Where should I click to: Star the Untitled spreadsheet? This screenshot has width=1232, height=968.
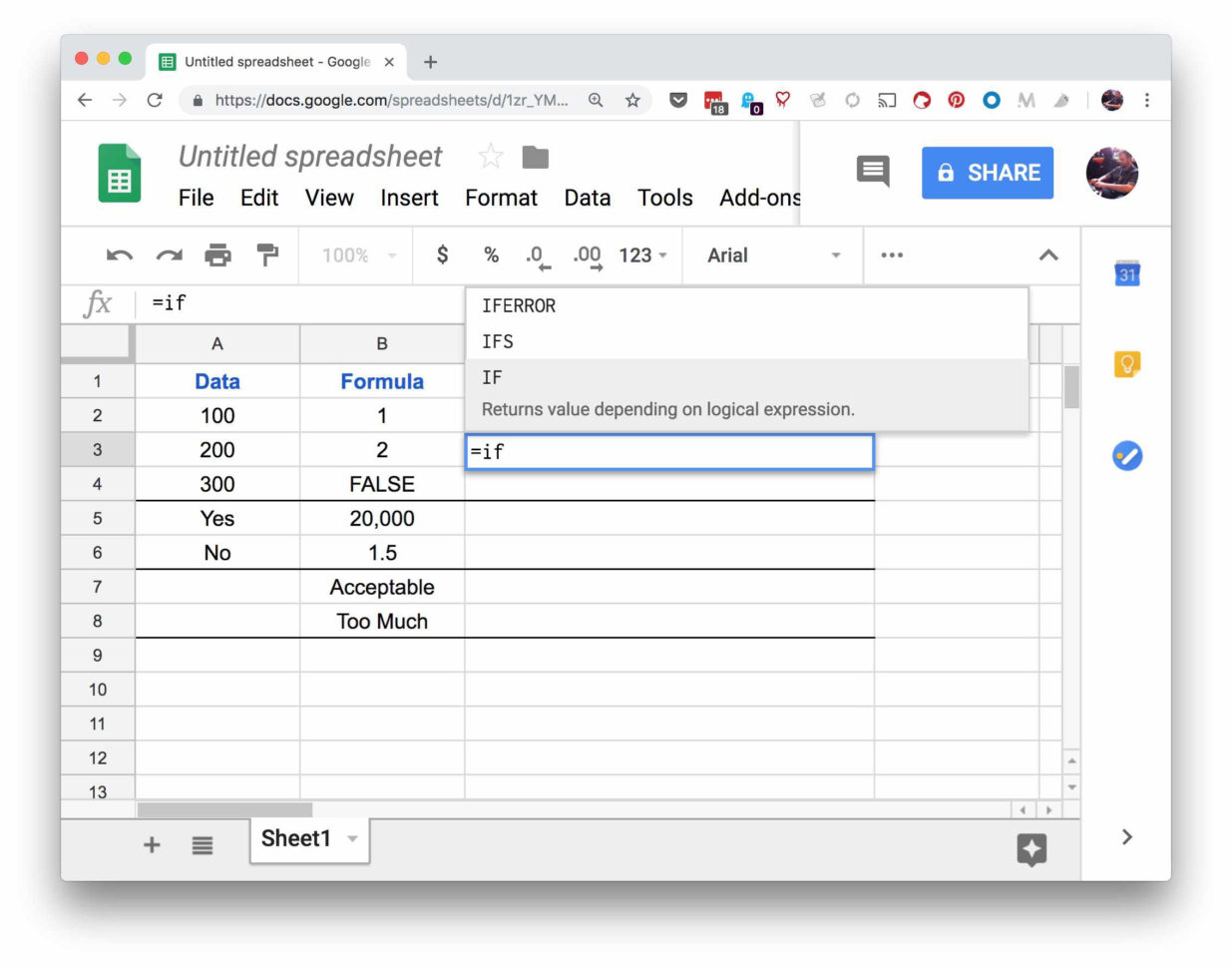coord(489,156)
